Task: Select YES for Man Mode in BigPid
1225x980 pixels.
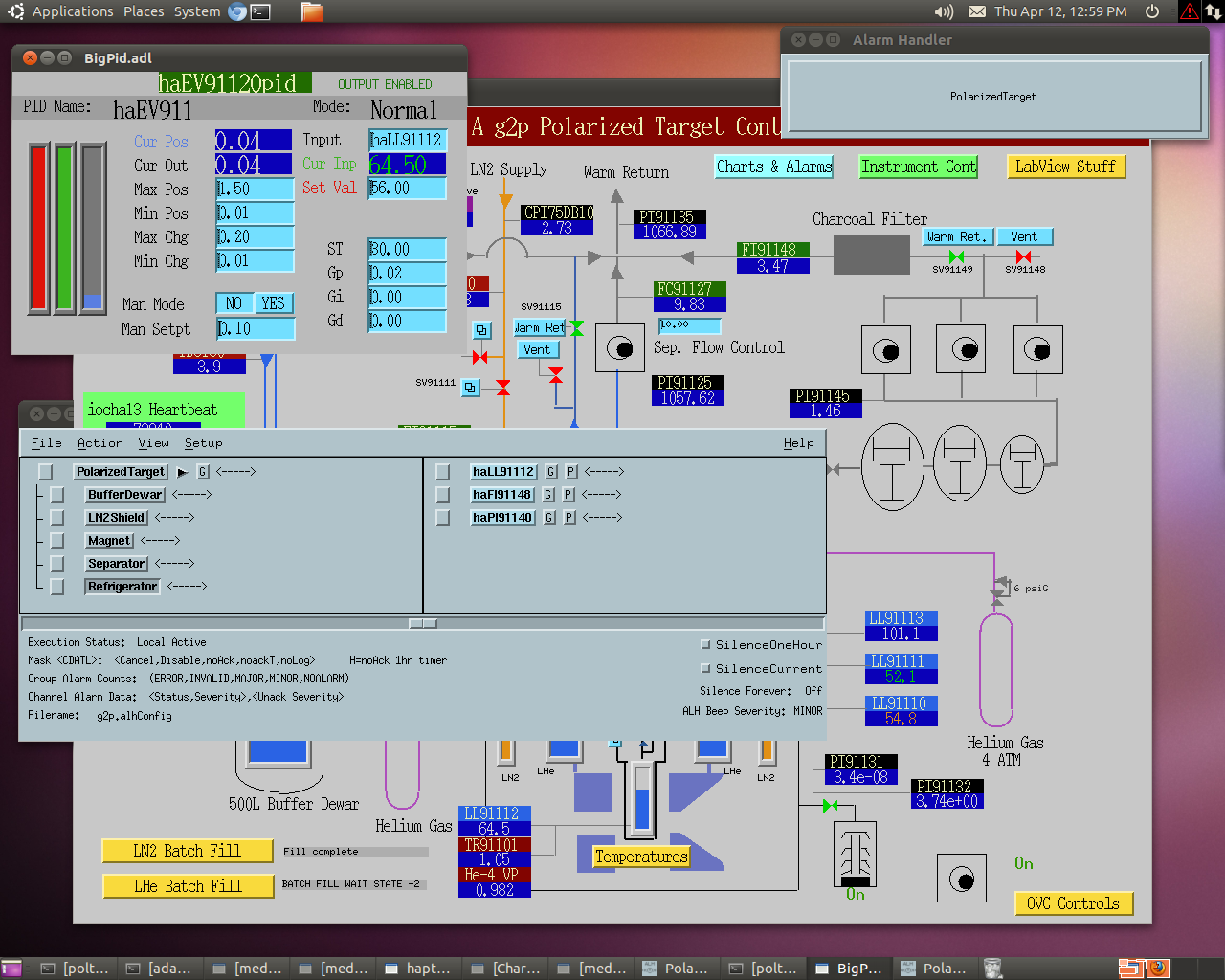Action: point(273,303)
